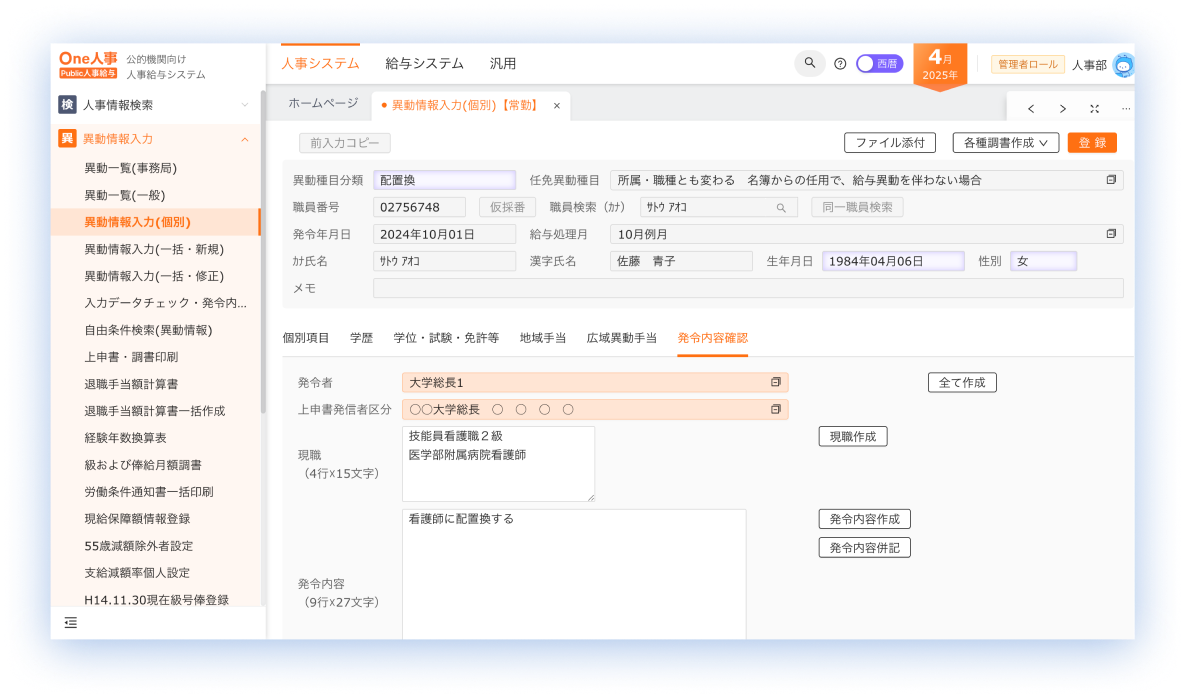The height and width of the screenshot is (698, 1186).
Task: Open 異動一覧(一般) in sidebar
Action: 125,195
